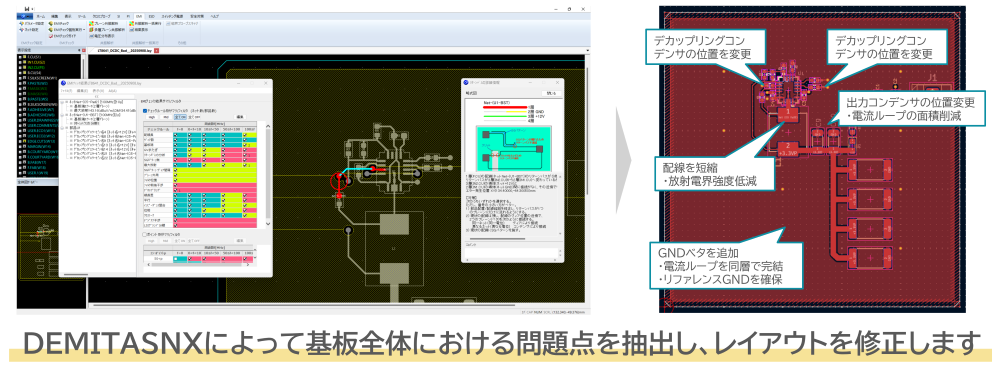Click the EMI check icon in ribbon
The width and height of the screenshot is (1000, 375).
[50, 24]
